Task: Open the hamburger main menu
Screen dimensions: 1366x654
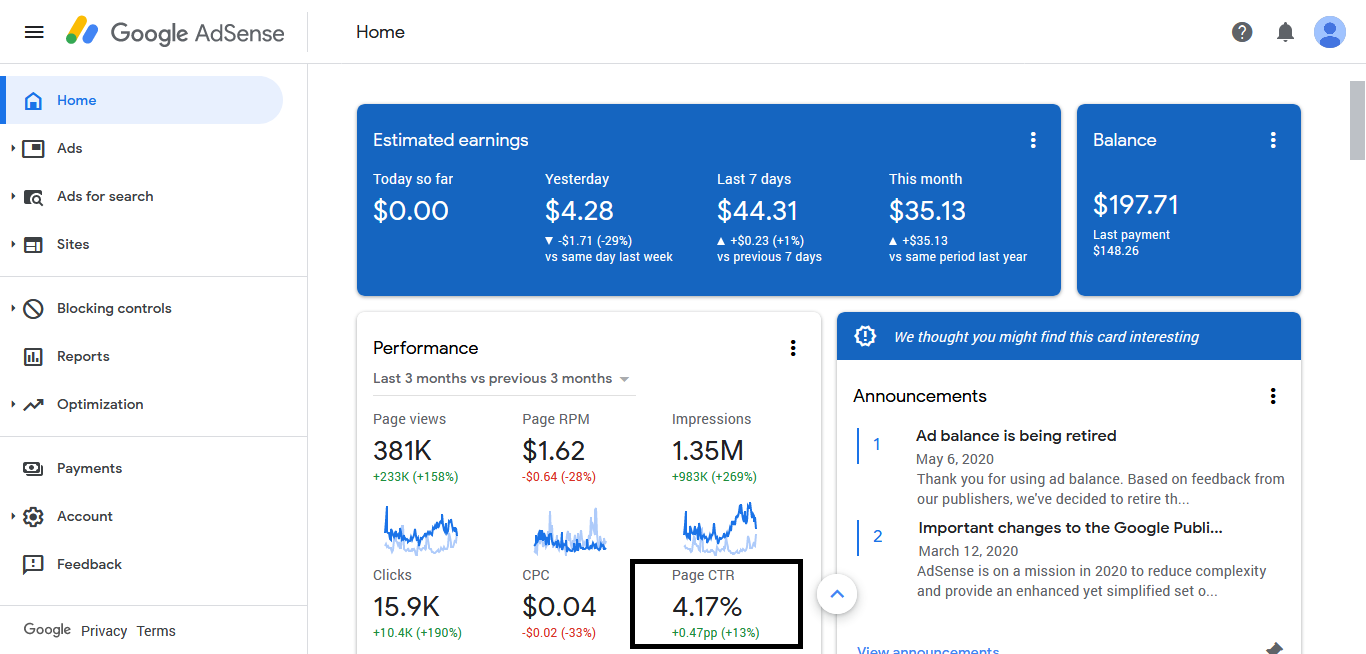Action: (34, 32)
